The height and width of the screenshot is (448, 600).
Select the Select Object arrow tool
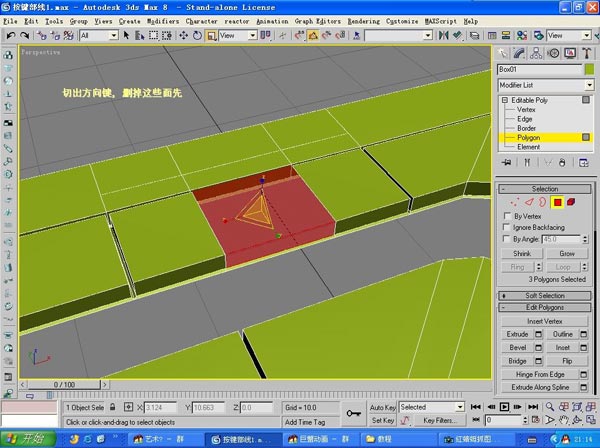tap(126, 36)
